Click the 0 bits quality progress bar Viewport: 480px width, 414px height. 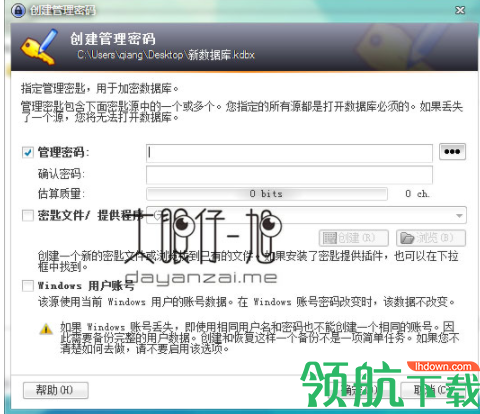(x=267, y=194)
